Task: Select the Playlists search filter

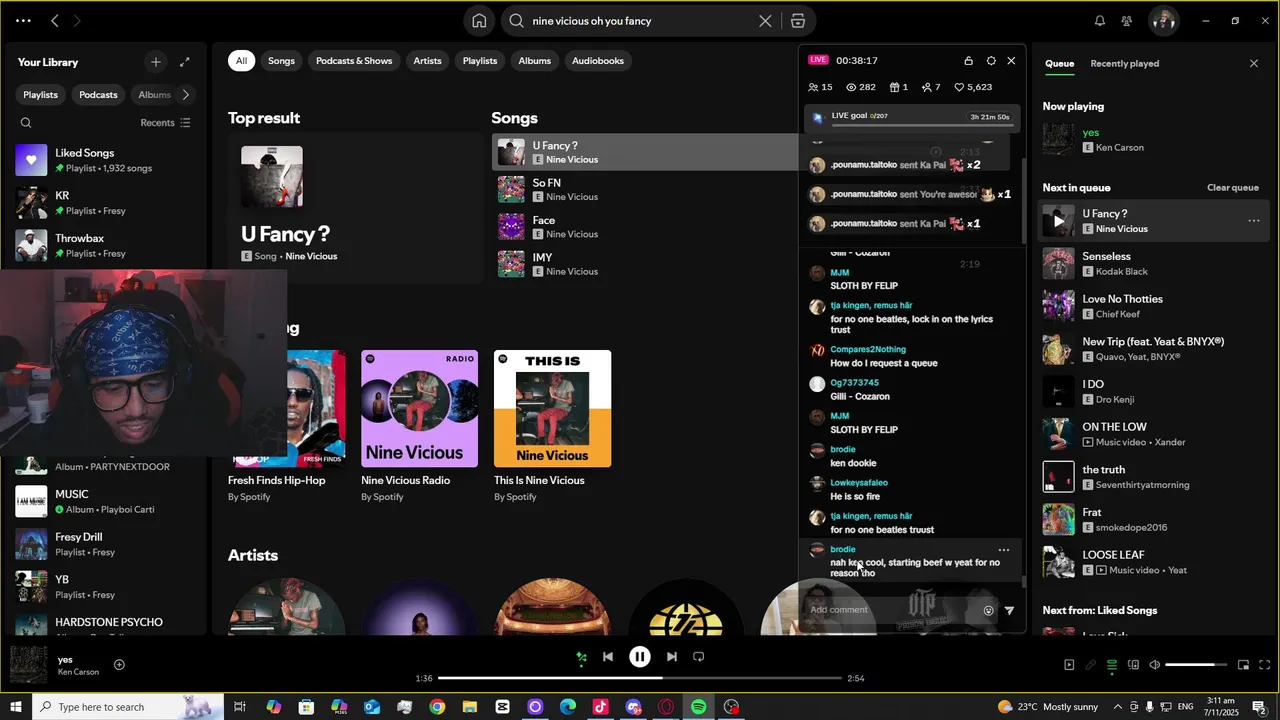Action: coord(480,61)
